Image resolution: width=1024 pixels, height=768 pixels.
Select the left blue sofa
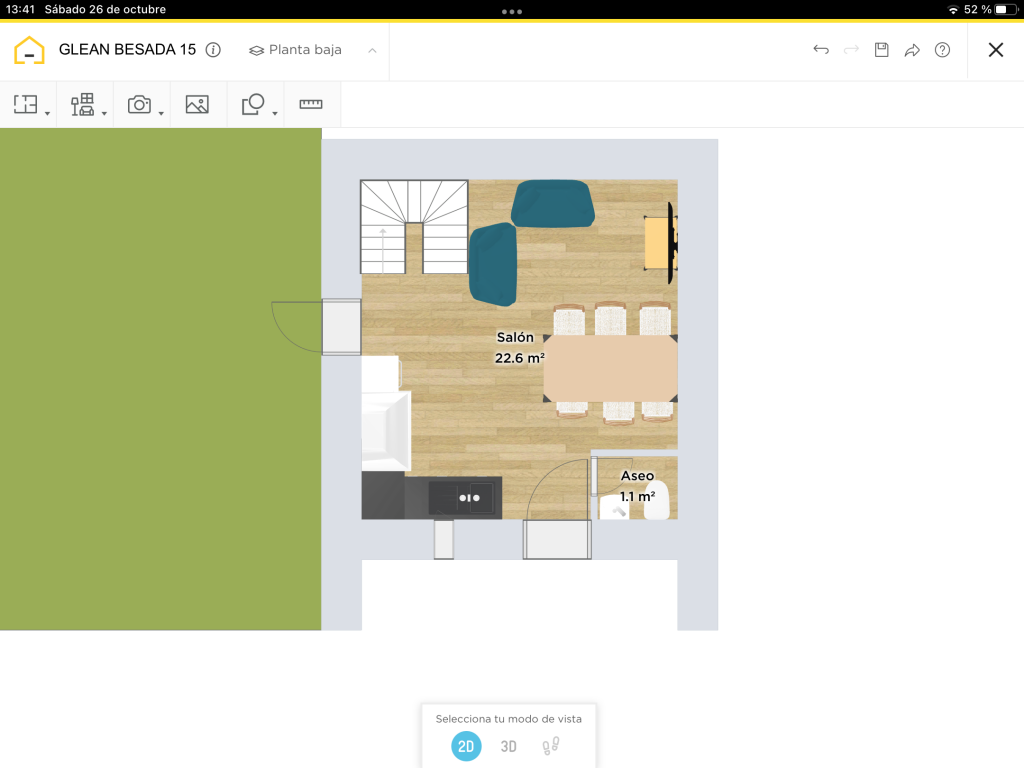pos(493,264)
